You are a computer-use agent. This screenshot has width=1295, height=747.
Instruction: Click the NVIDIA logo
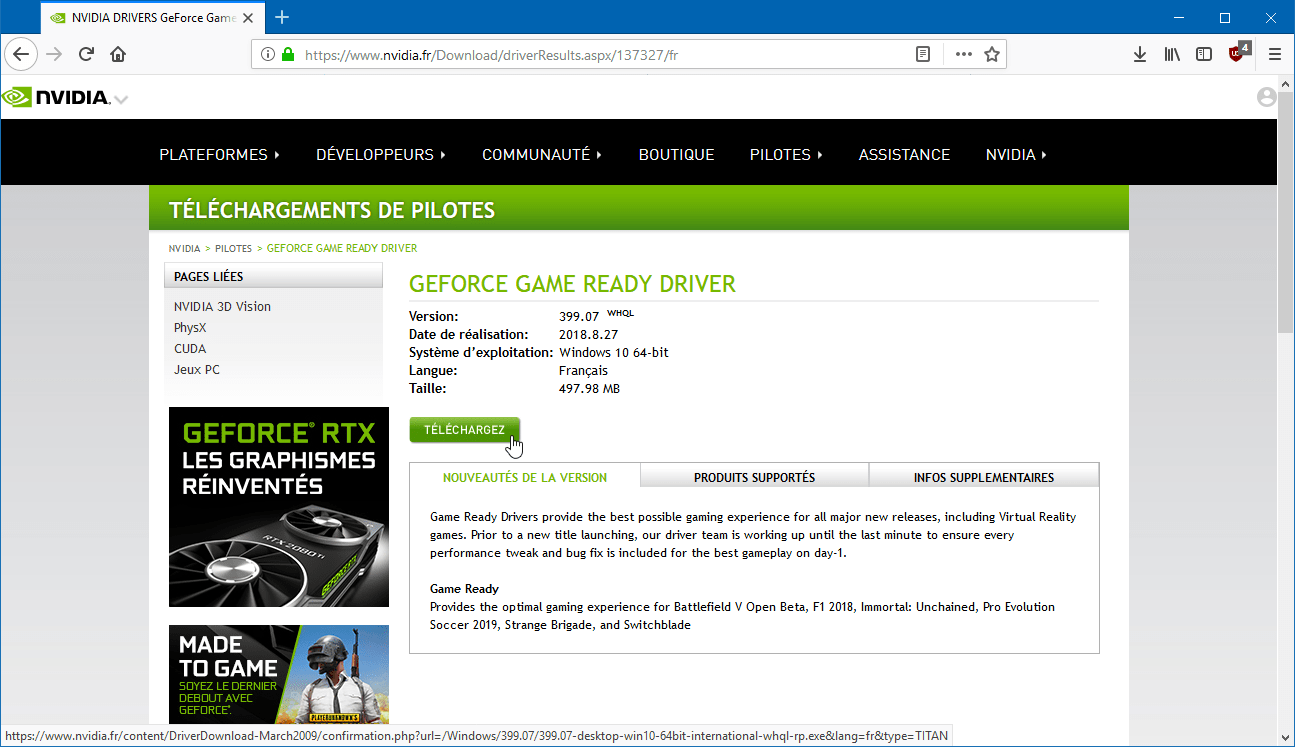[x=56, y=97]
